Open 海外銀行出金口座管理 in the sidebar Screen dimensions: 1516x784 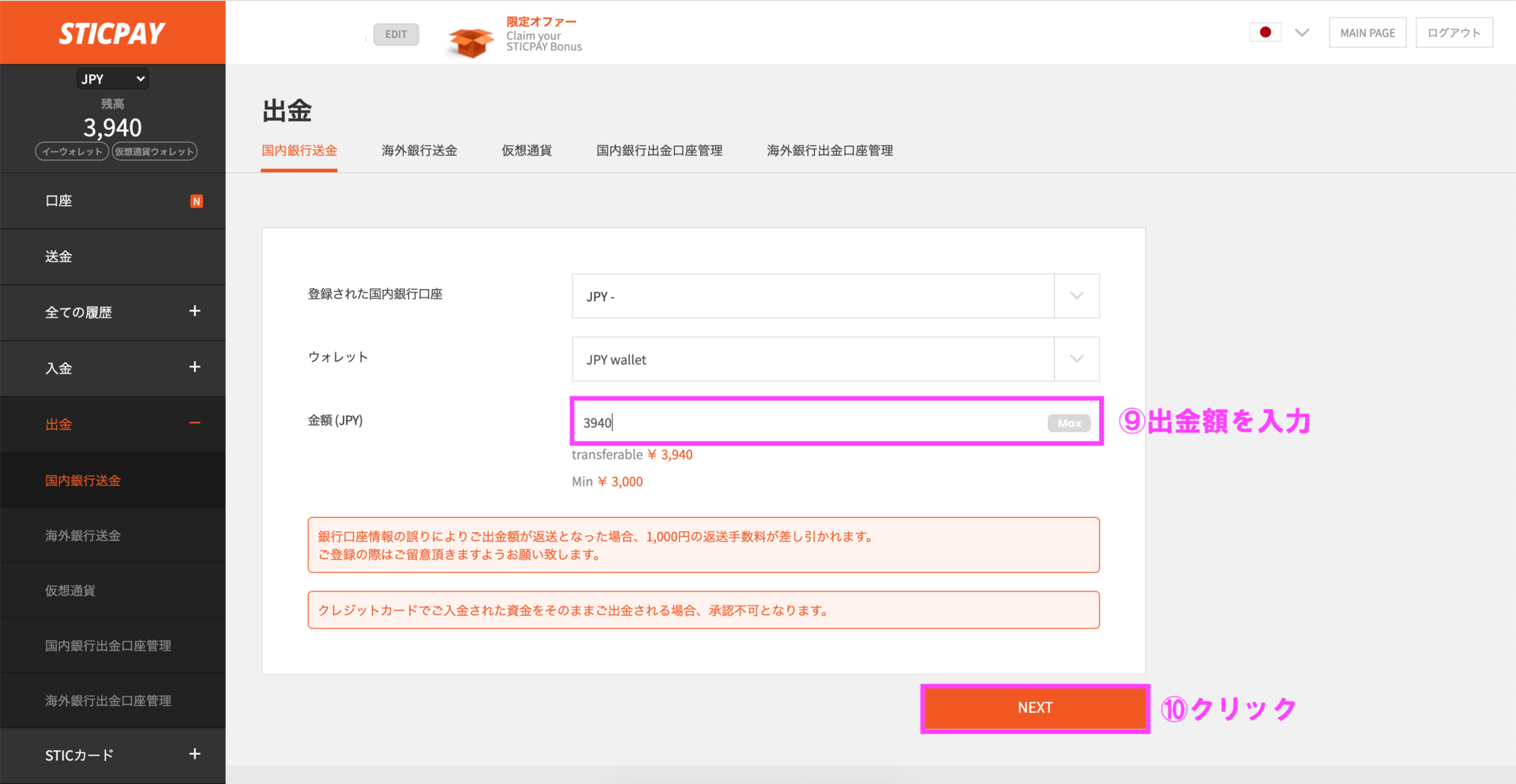[x=108, y=701]
